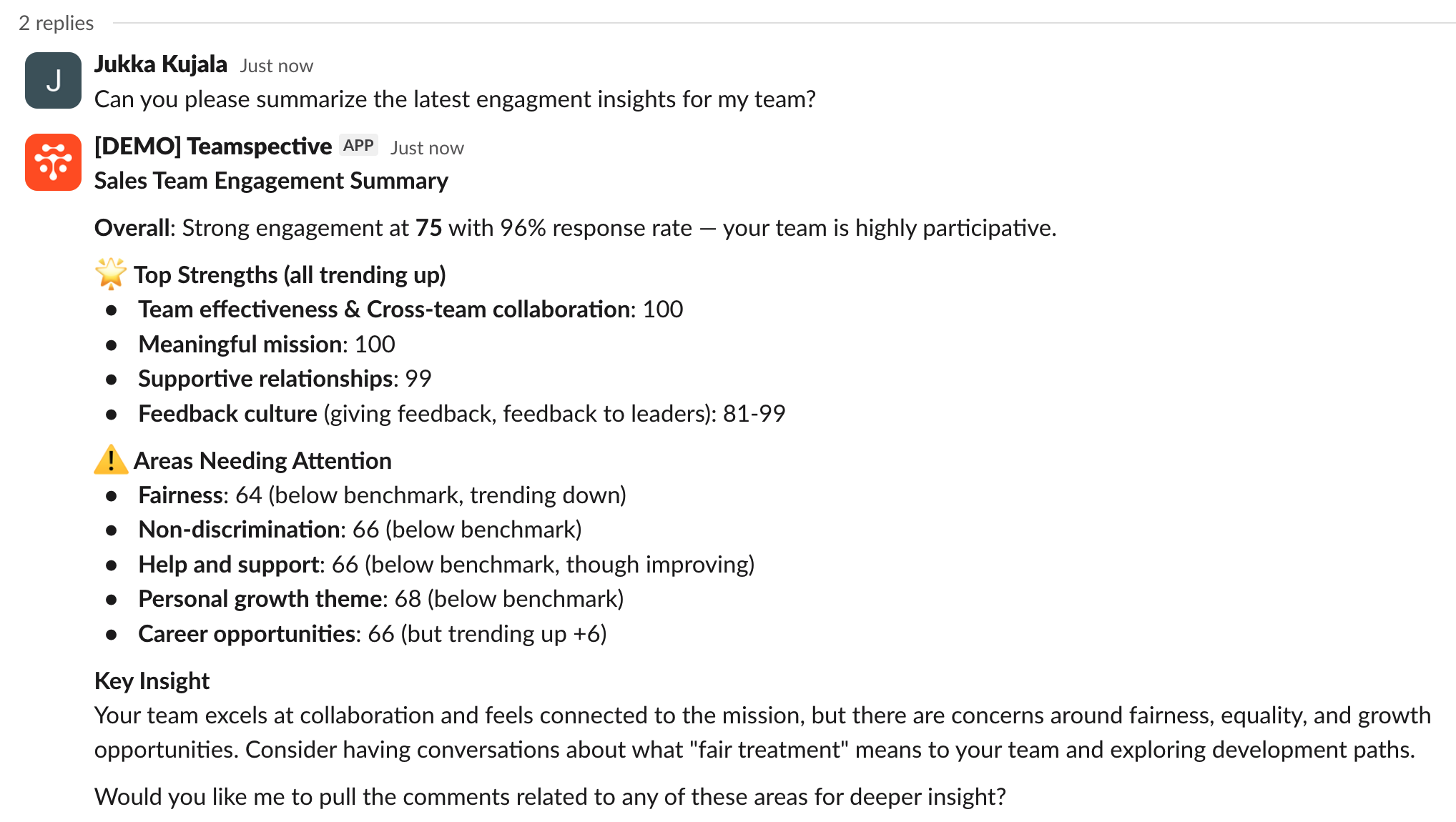Image resolution: width=1456 pixels, height=822 pixels.
Task: Click the Overall engagement score line
Action: [575, 228]
